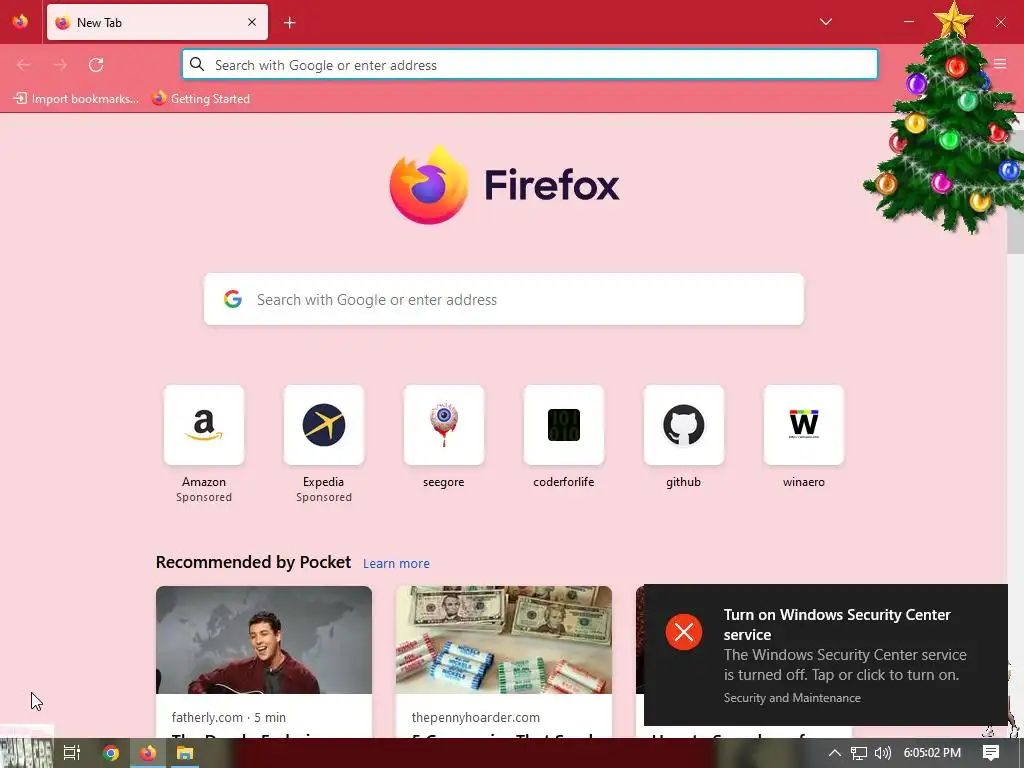Open clock showing 6:05:02 PM

tap(932, 753)
